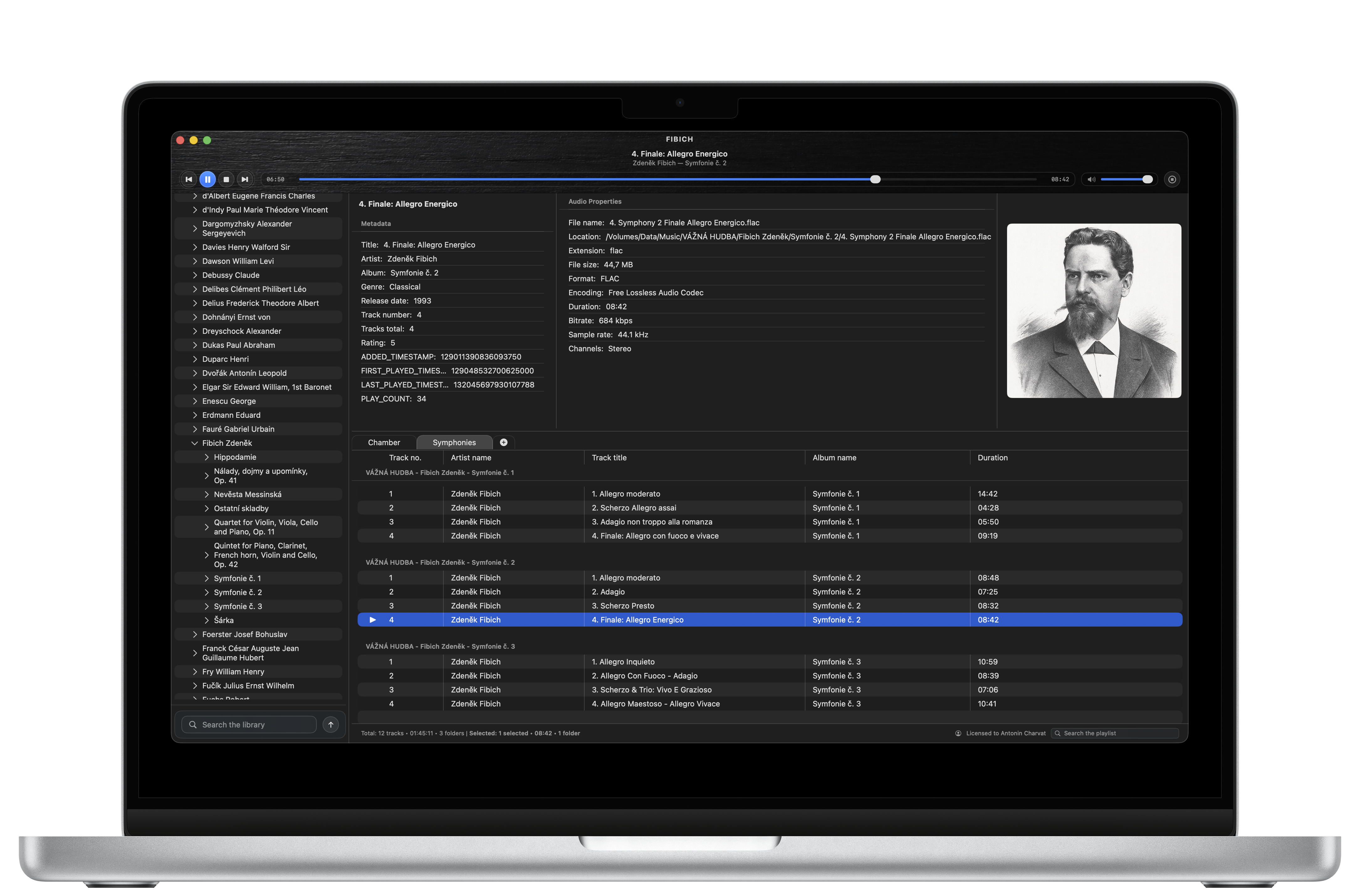
Task: Click the magnifier icon in the library search
Action: [x=193, y=725]
